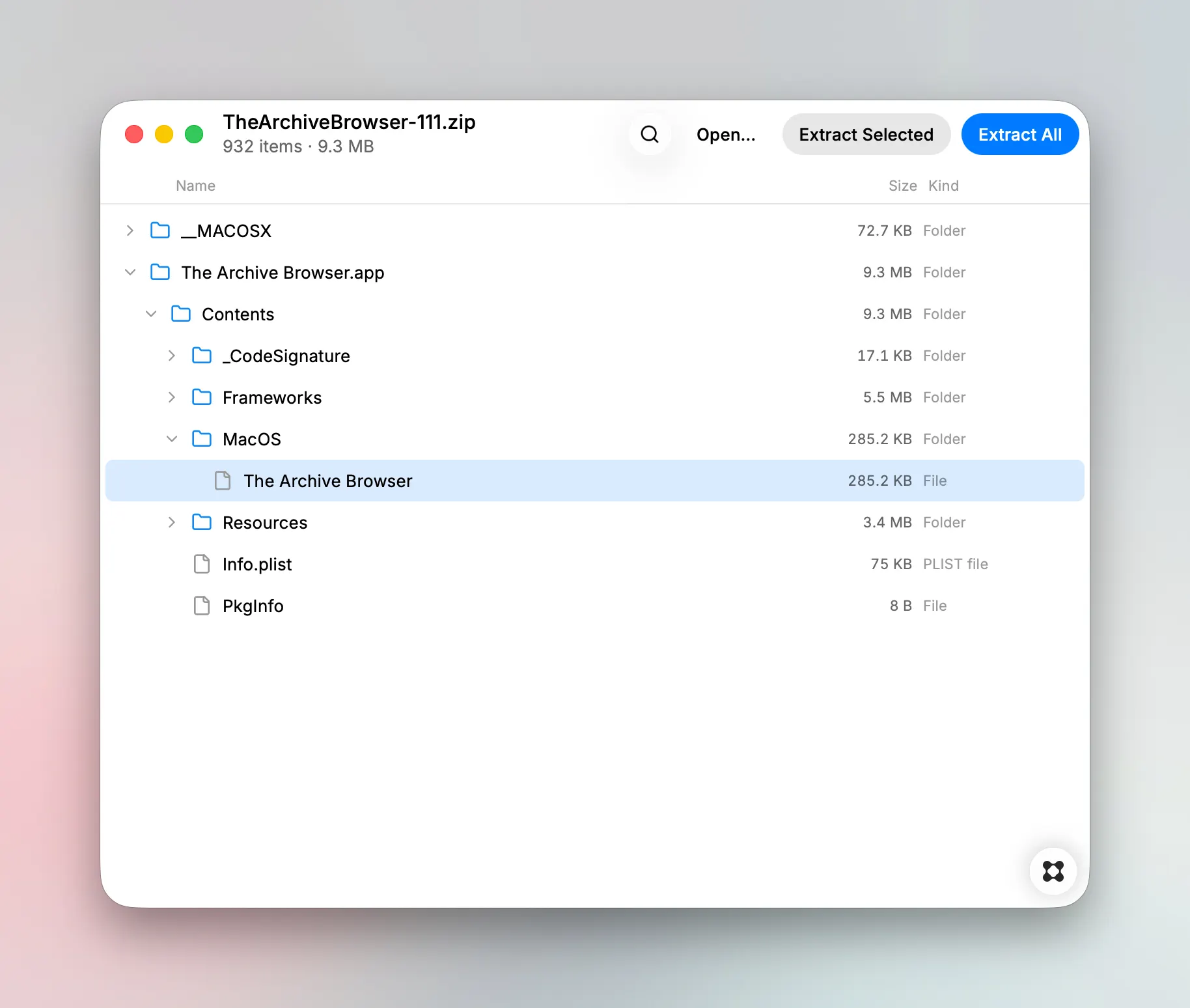The image size is (1190, 1008).
Task: Click the 8 B size value
Action: click(901, 606)
